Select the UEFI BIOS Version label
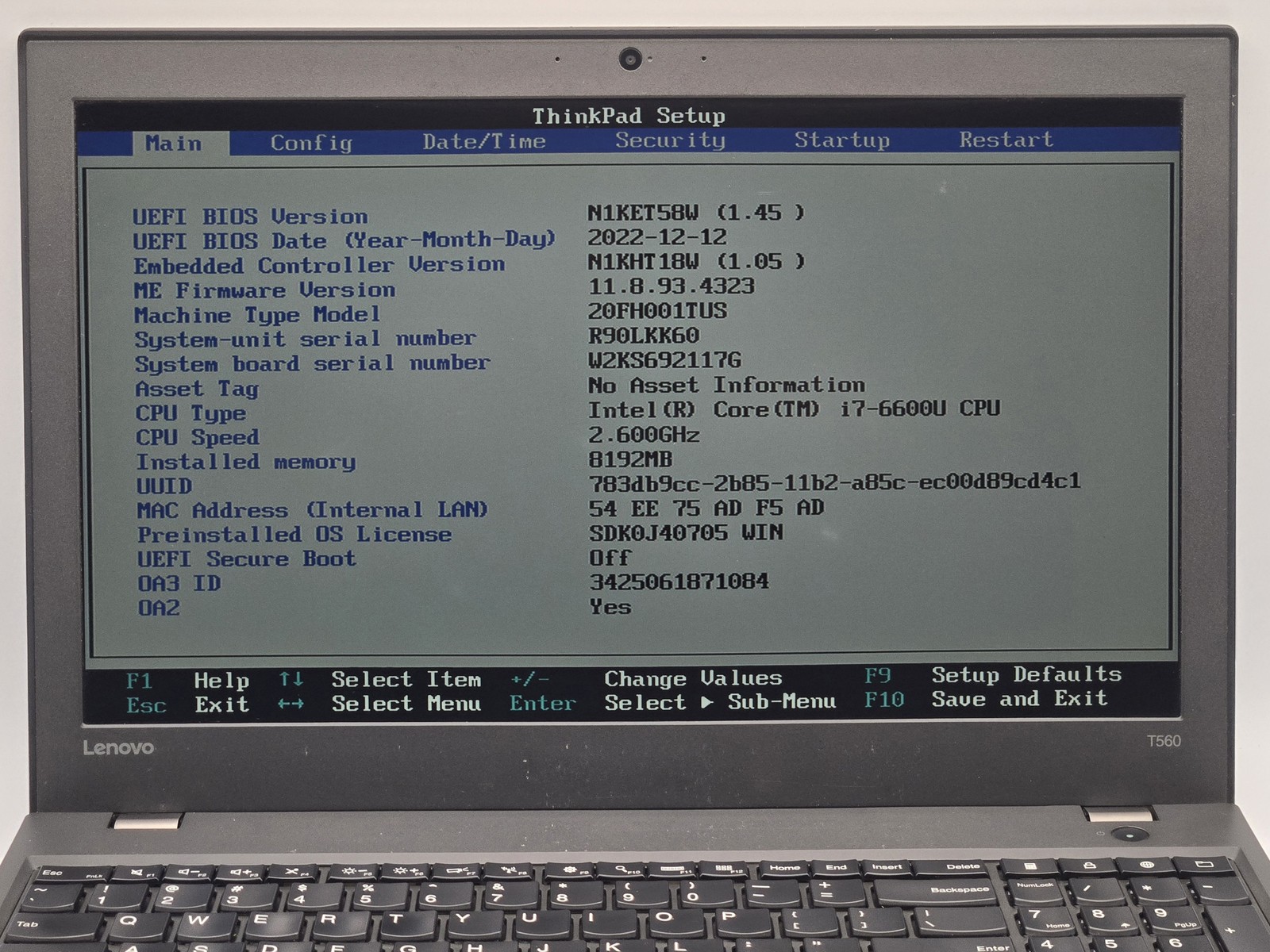This screenshot has height=952, width=1270. pyautogui.click(x=250, y=217)
